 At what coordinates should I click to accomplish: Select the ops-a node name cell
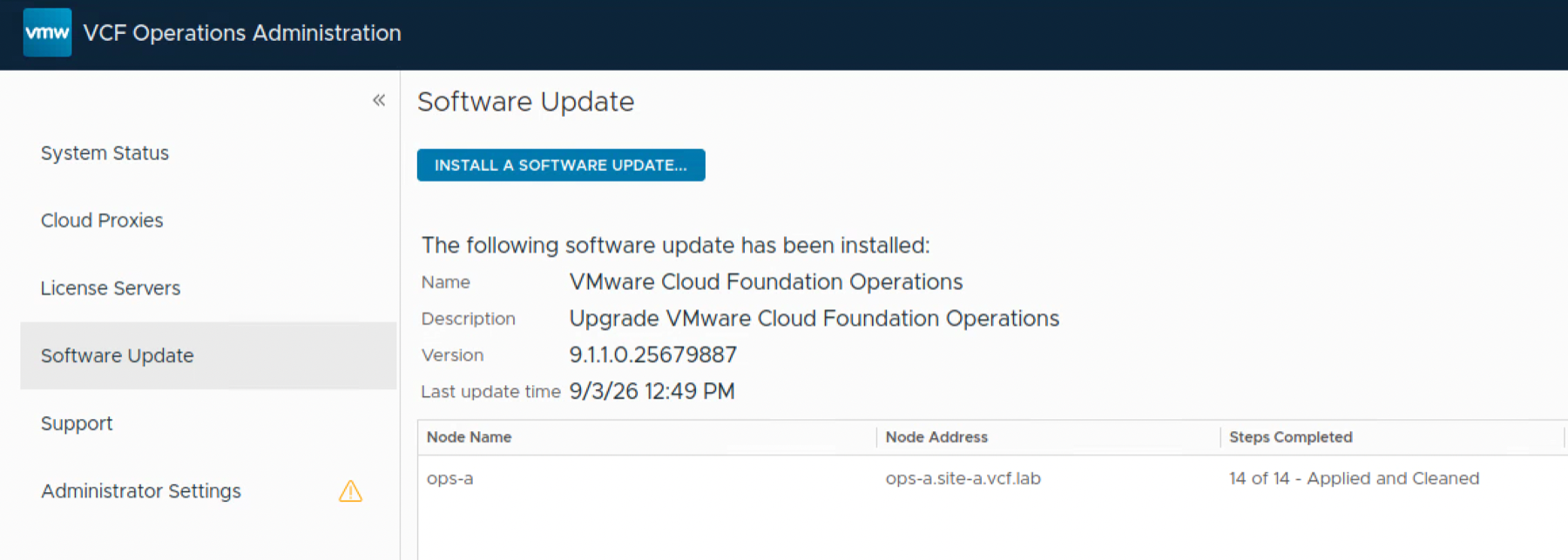(449, 478)
